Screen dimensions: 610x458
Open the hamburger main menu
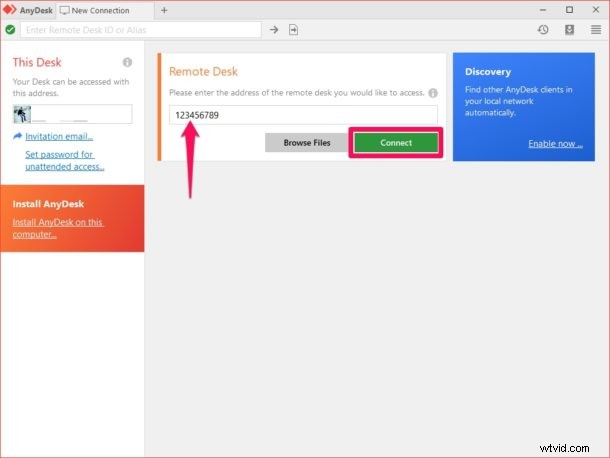(x=596, y=30)
